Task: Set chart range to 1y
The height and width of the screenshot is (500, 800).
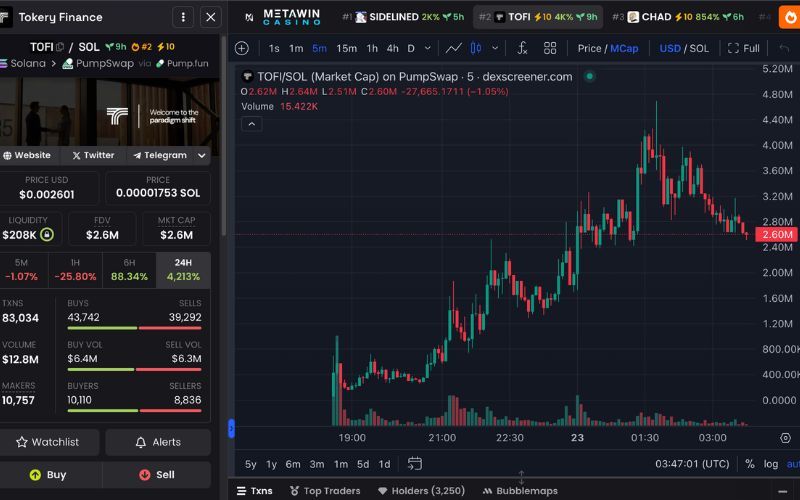Action: pos(271,464)
